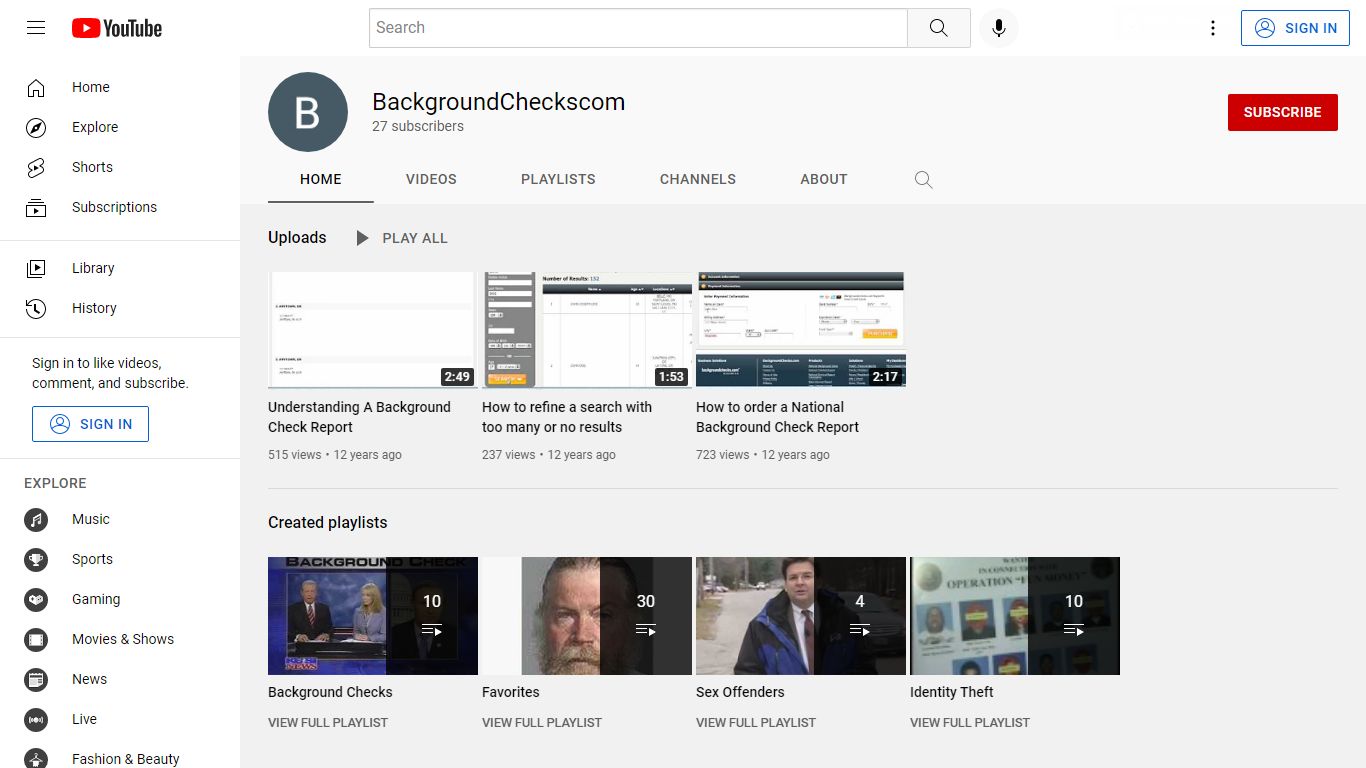This screenshot has height=768, width=1366.
Task: Switch to the HOME tab
Action: click(321, 179)
